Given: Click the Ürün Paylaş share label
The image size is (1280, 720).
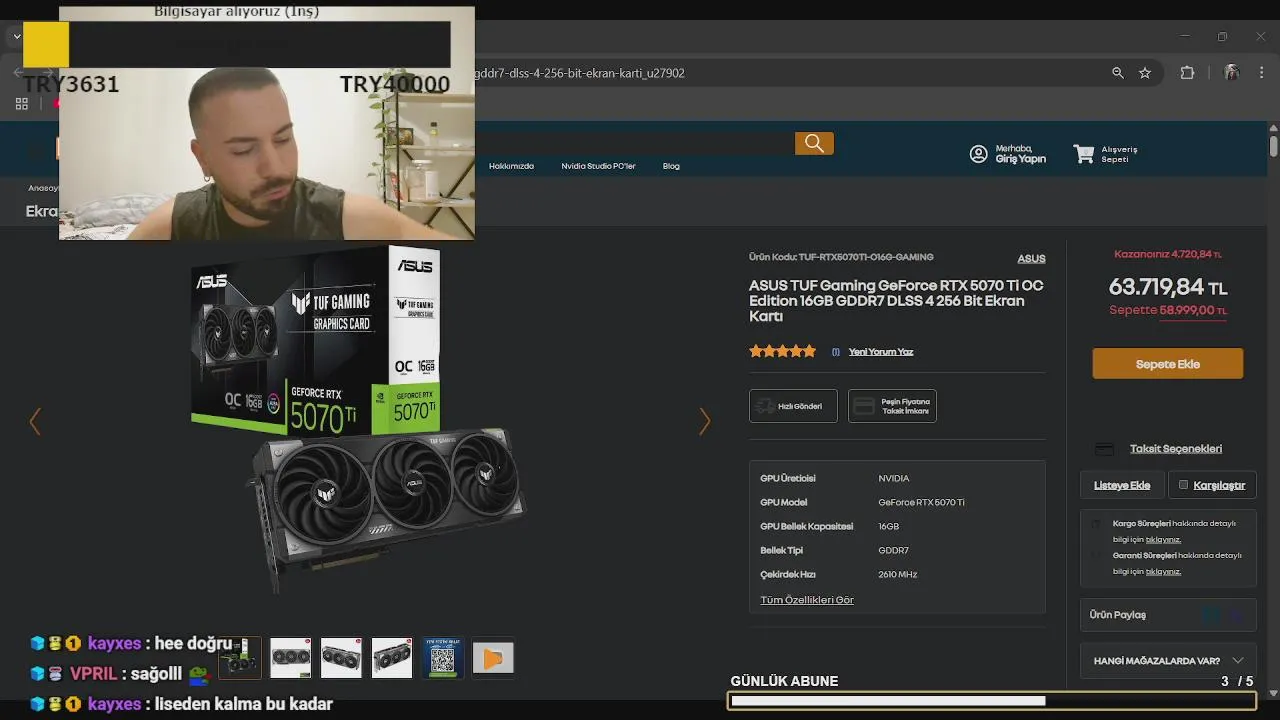Looking at the screenshot, I should 1118,615.
